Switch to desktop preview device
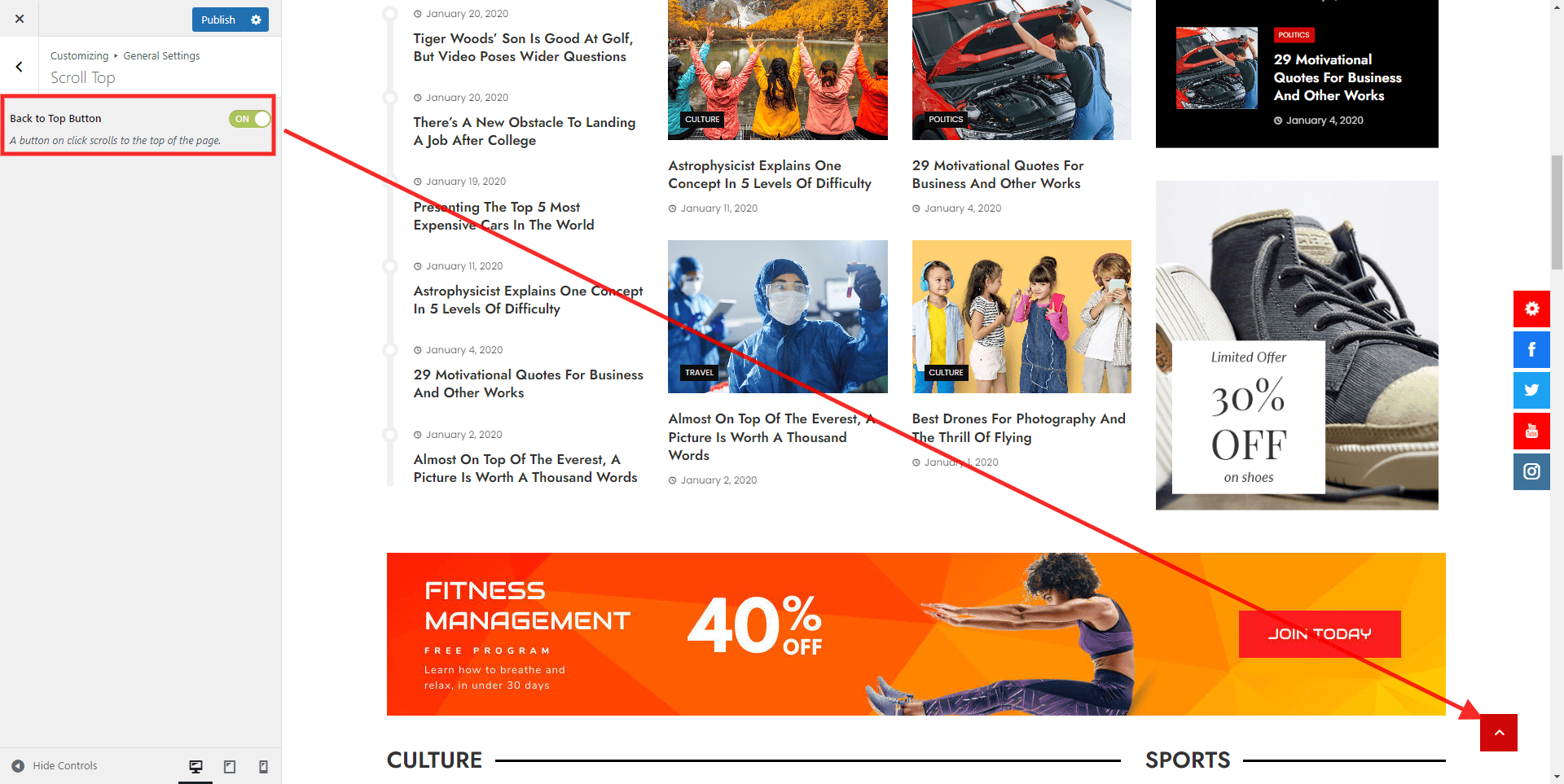This screenshot has height=784, width=1564. pyautogui.click(x=195, y=766)
